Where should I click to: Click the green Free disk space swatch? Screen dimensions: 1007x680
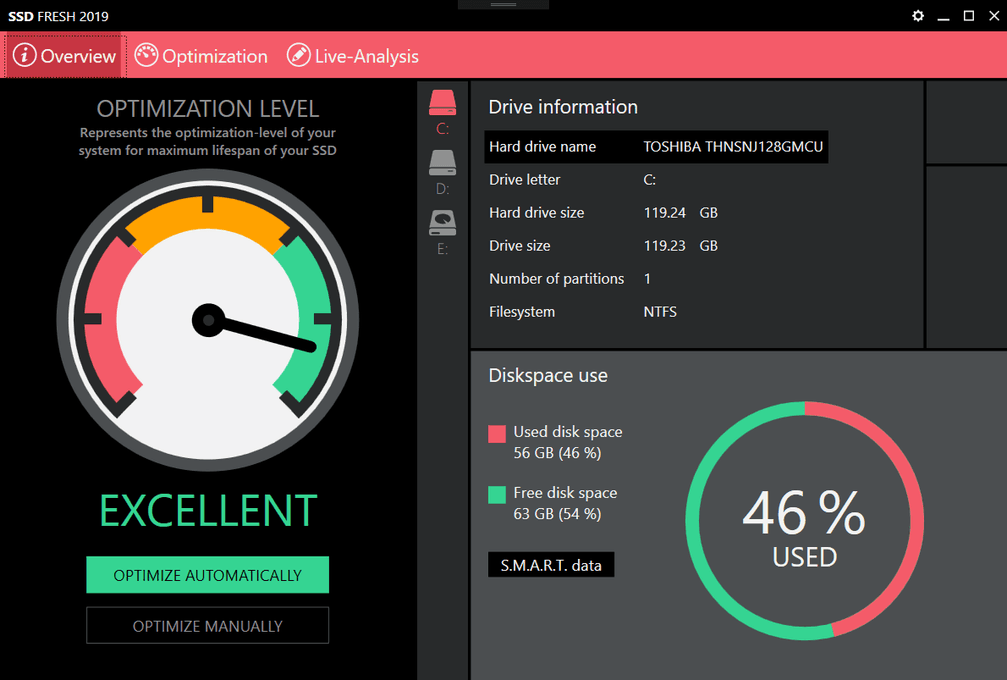click(497, 494)
